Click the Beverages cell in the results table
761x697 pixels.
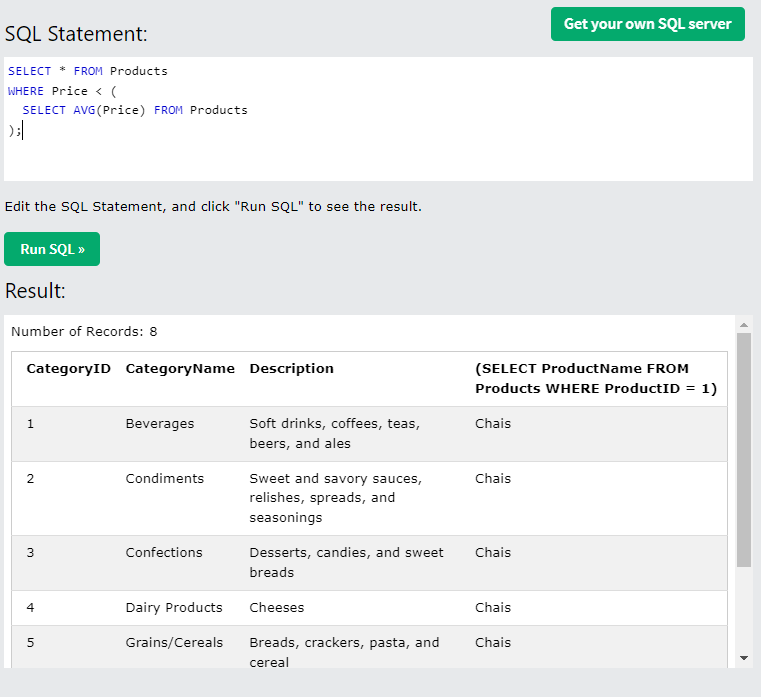[160, 424]
